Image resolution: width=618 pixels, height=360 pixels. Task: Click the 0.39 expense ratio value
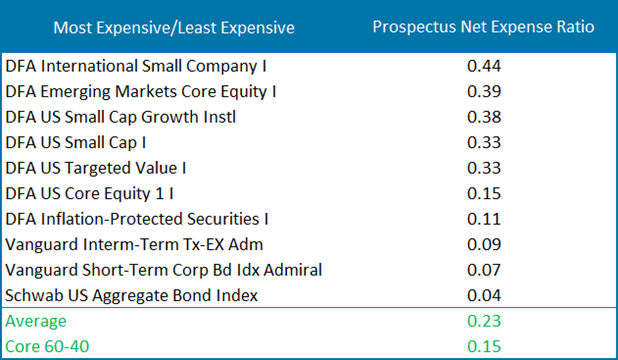pos(484,91)
